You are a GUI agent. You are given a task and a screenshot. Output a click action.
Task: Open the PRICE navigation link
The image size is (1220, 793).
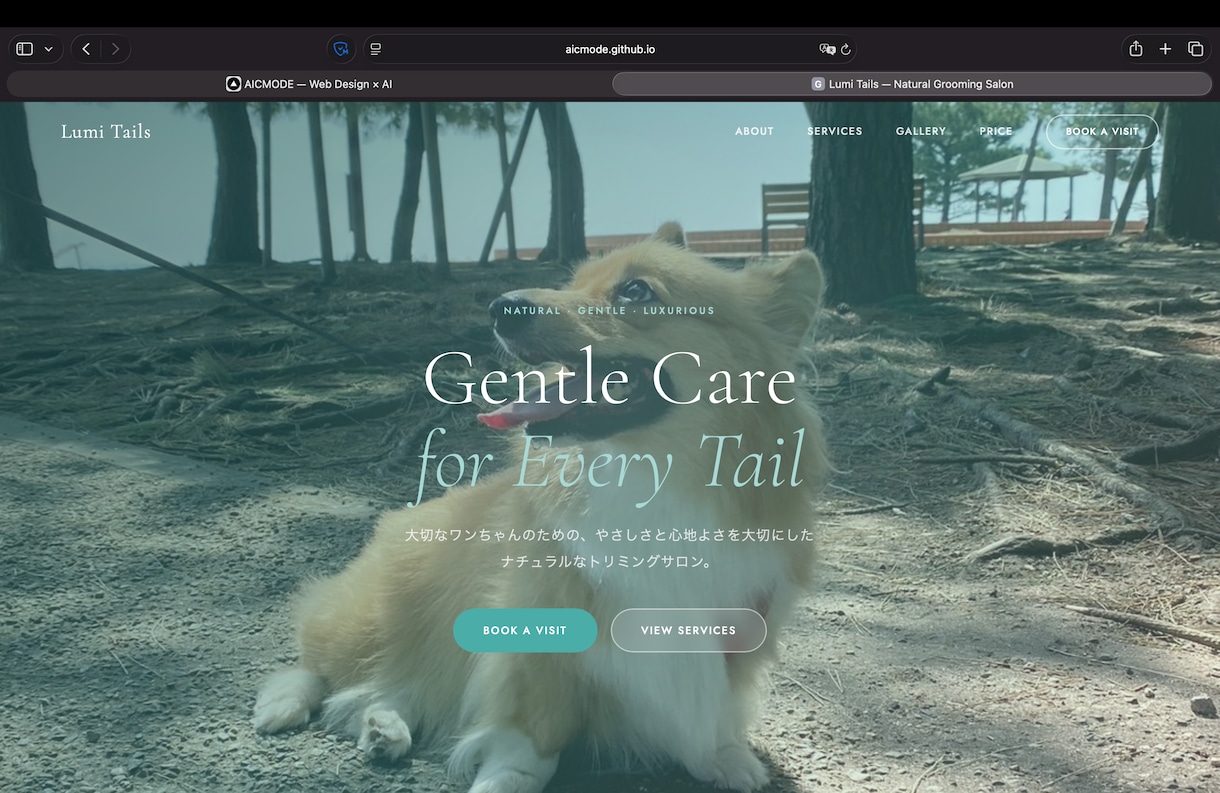(996, 131)
